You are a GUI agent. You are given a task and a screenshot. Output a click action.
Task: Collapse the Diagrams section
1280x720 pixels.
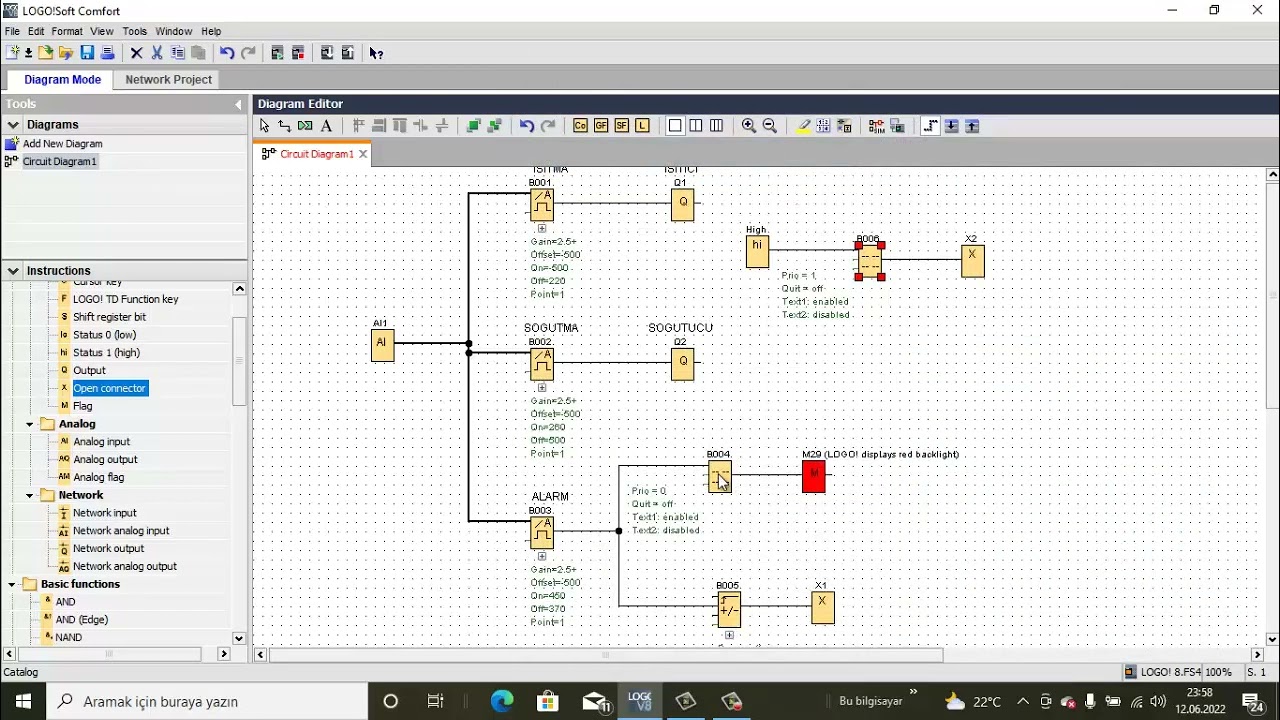click(13, 125)
